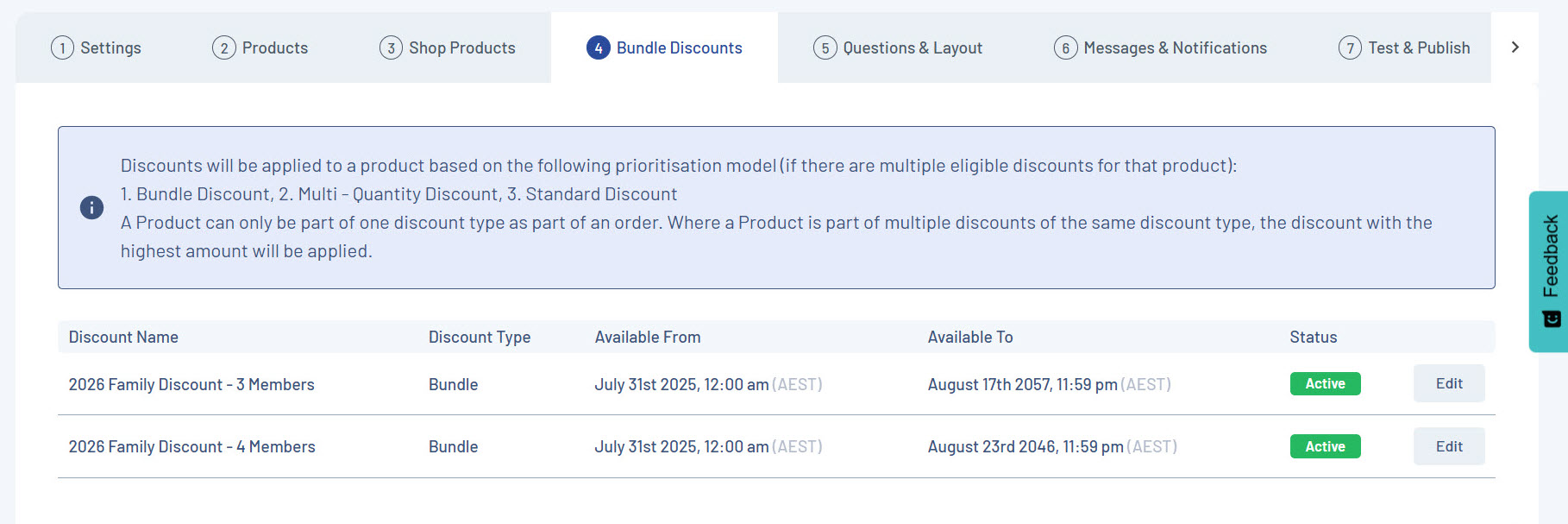Go to the Products step tab
Viewport: 1568px width, 524px height.
pyautogui.click(x=260, y=48)
